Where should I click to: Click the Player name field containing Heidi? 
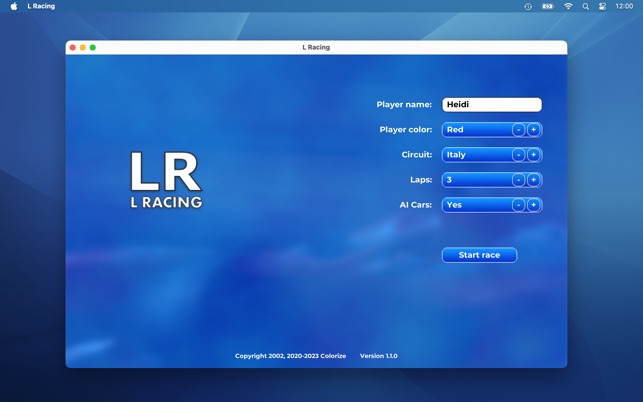(492, 105)
